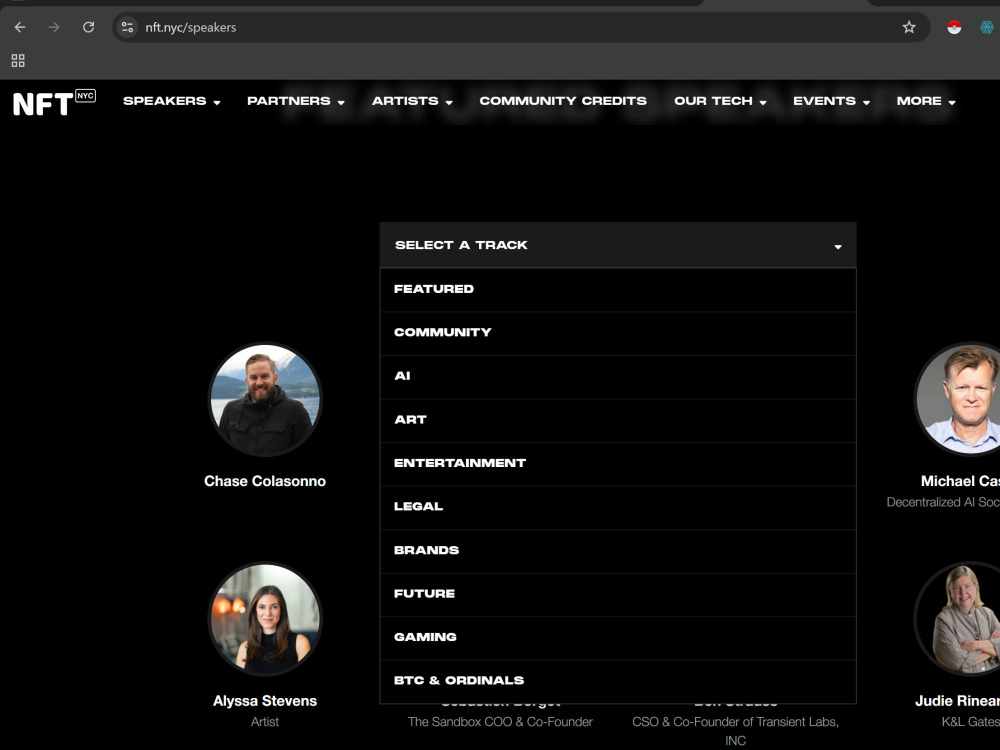The width and height of the screenshot is (1000, 750).
Task: Expand the Artists nav dropdown
Action: point(412,101)
